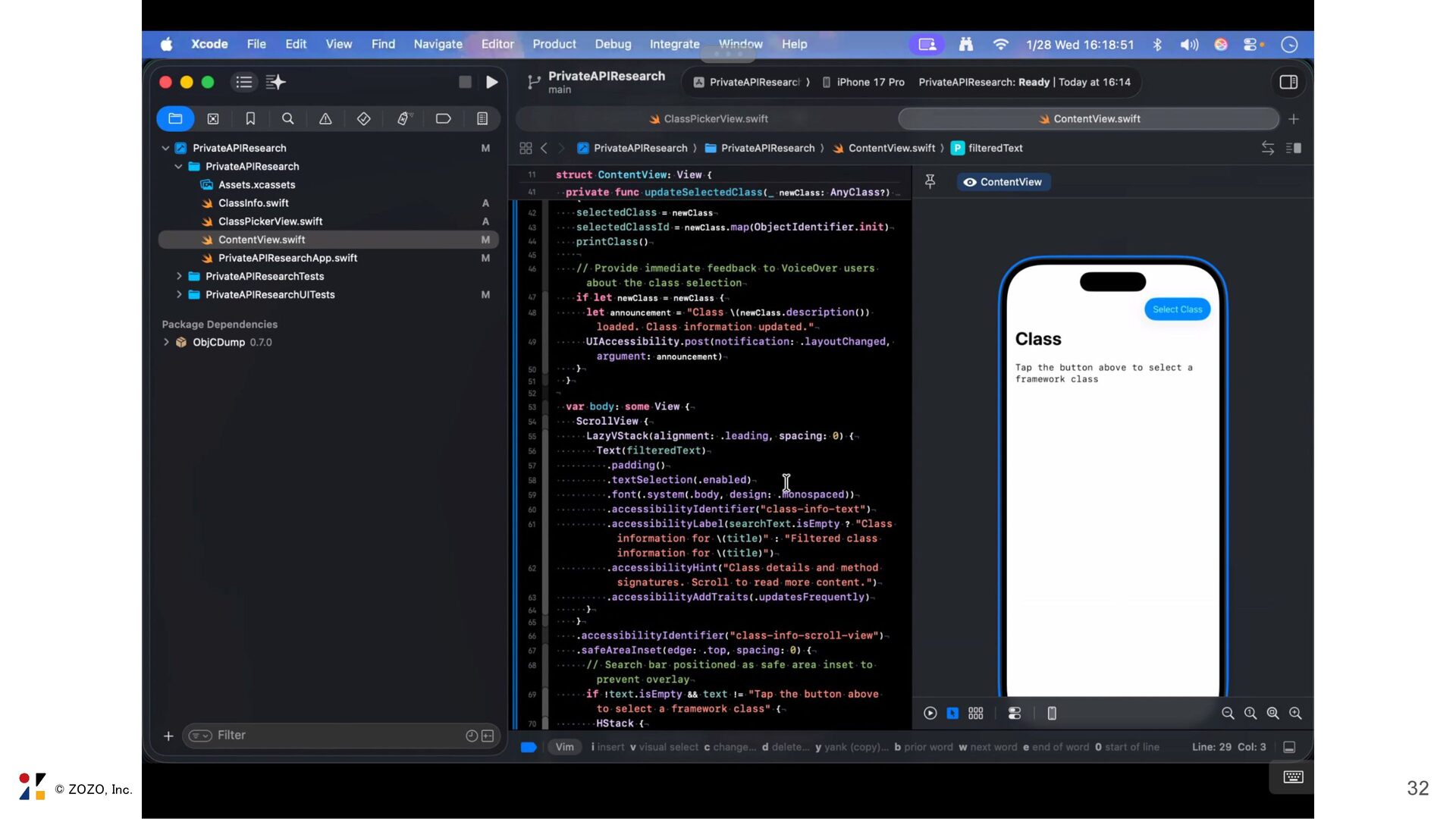
Task: Open the Product menu
Action: (554, 44)
